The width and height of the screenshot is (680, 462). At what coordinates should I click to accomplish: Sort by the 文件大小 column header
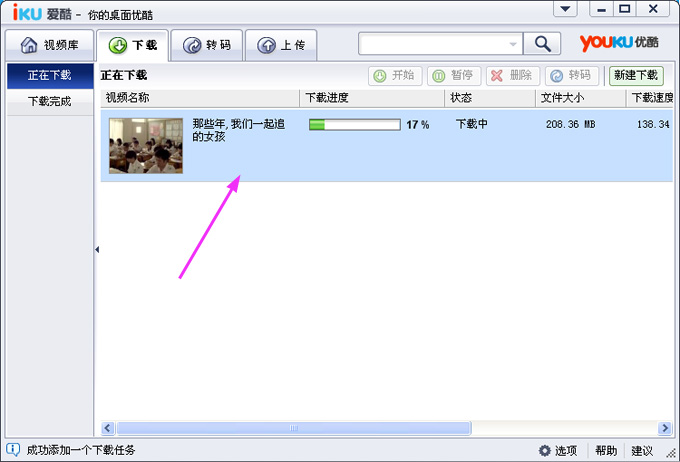pos(581,98)
